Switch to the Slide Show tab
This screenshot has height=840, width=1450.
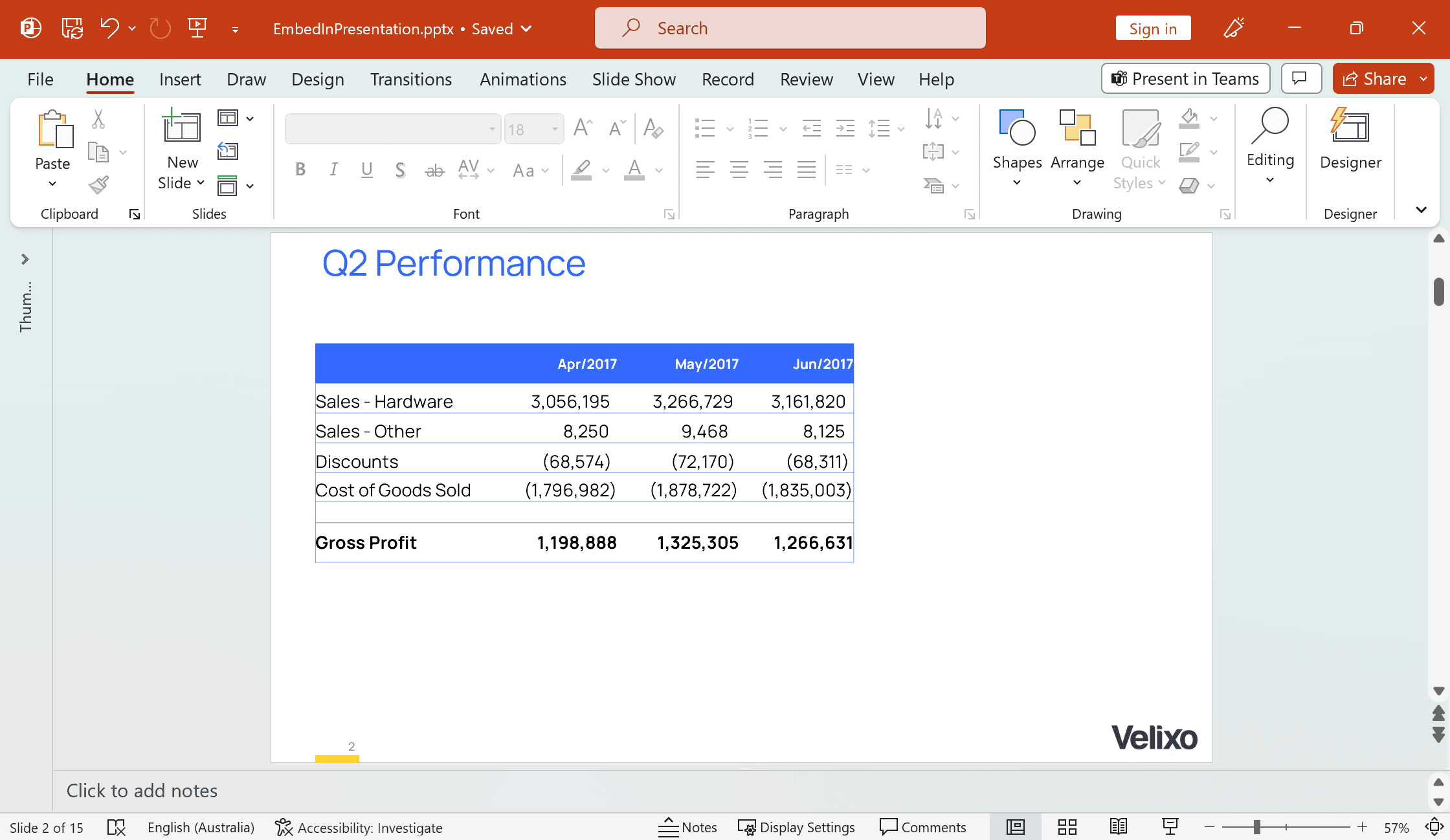click(x=634, y=79)
